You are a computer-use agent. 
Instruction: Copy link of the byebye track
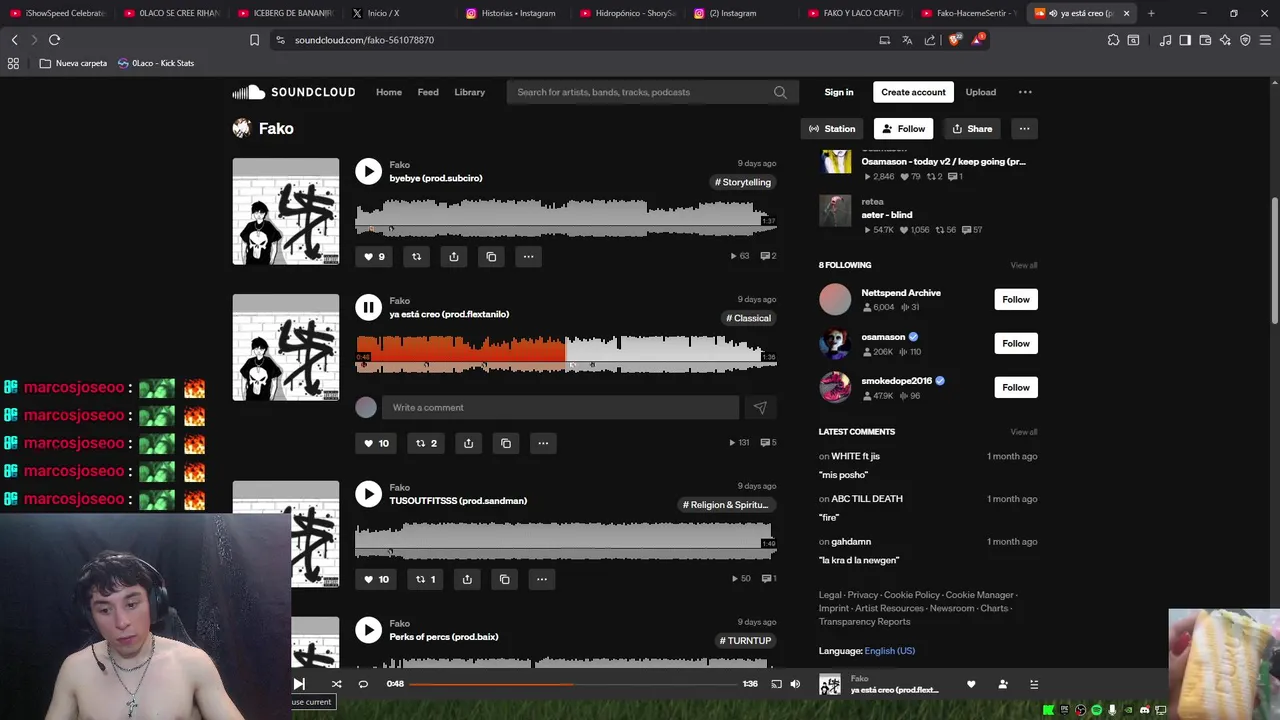pos(491,256)
